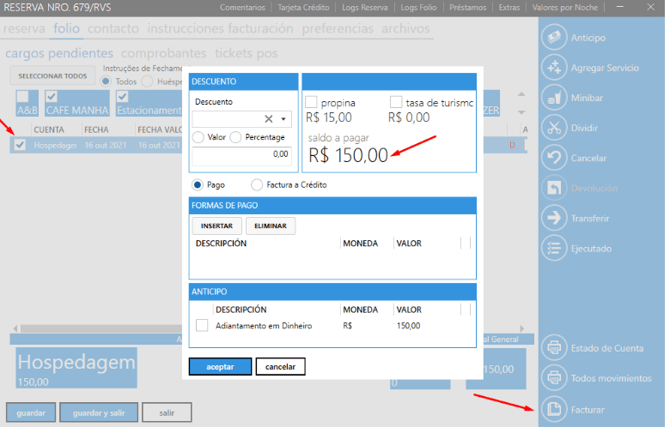Enable the propina checkbox

tap(311, 102)
